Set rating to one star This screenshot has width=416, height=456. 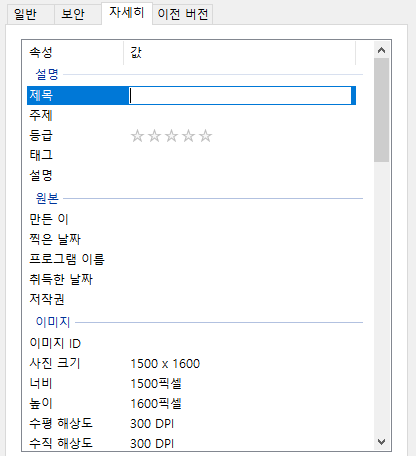(137, 136)
